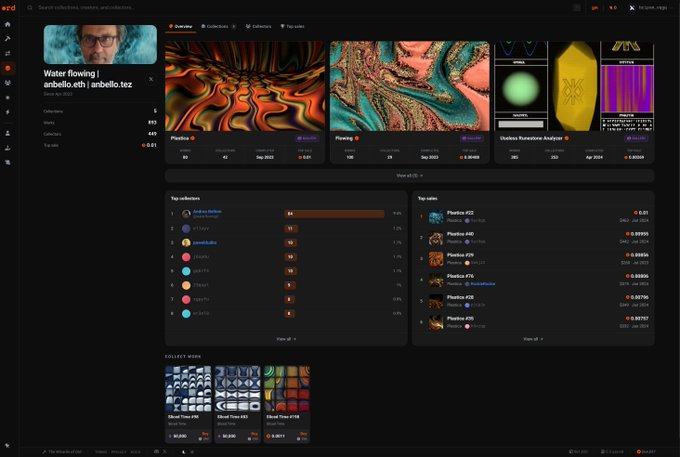
Task: Click Plastica #22 thumbnail image
Action: click(436, 217)
